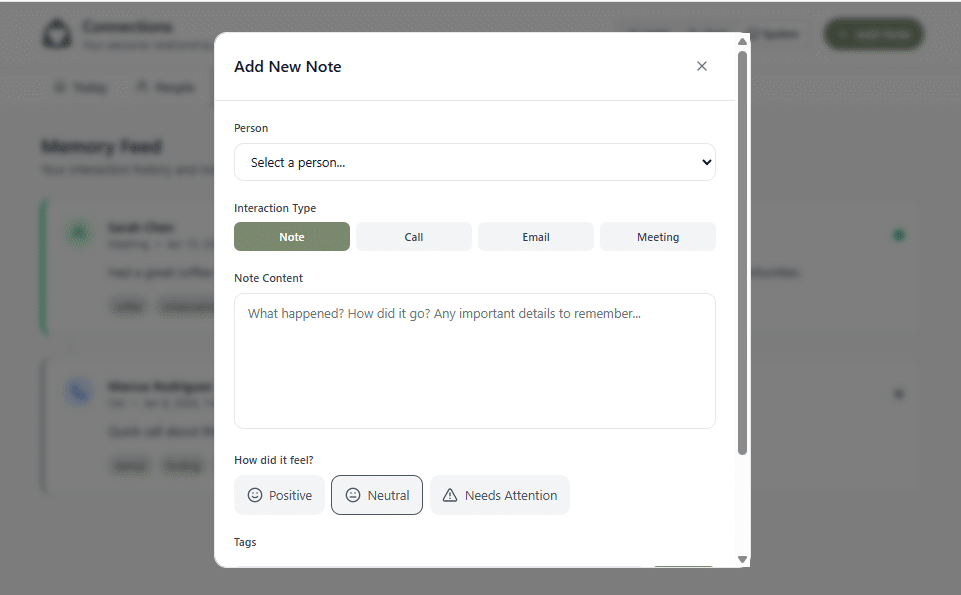The height and width of the screenshot is (595, 961).
Task: Choose Email as interaction type
Action: point(536,237)
